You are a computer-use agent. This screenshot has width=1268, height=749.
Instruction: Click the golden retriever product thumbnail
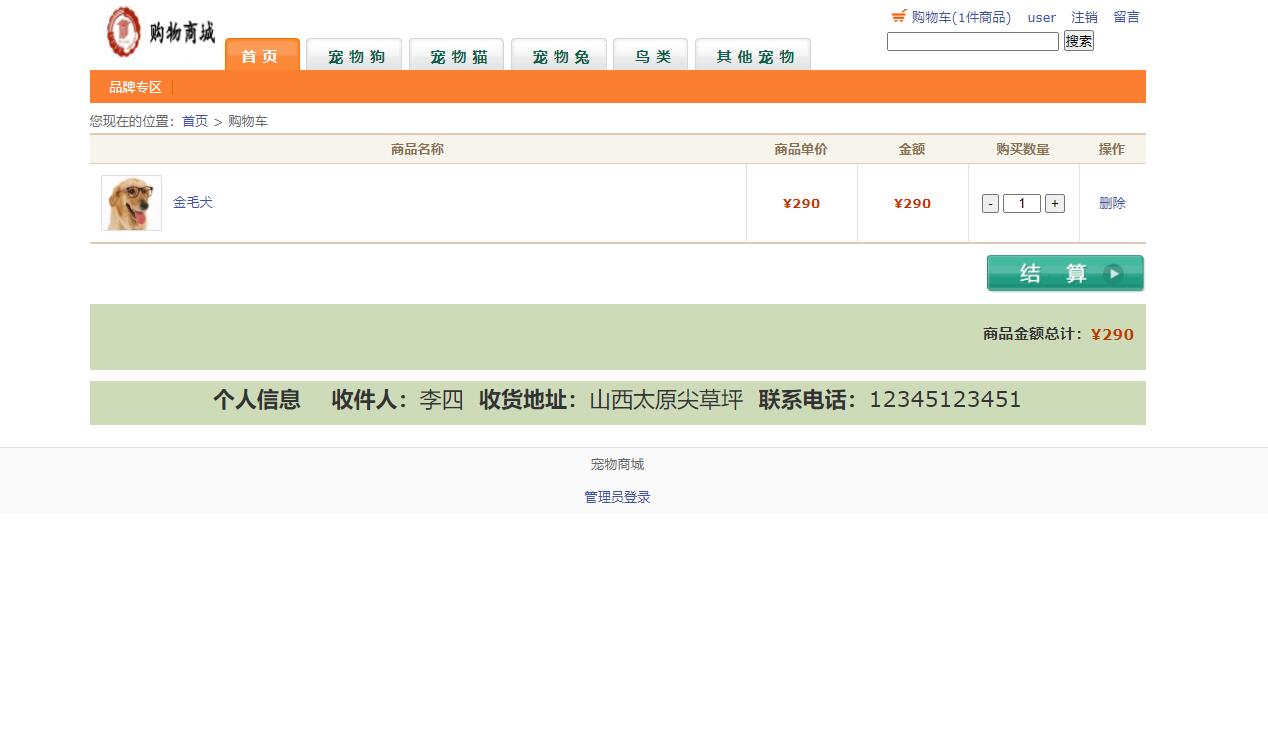click(x=131, y=202)
